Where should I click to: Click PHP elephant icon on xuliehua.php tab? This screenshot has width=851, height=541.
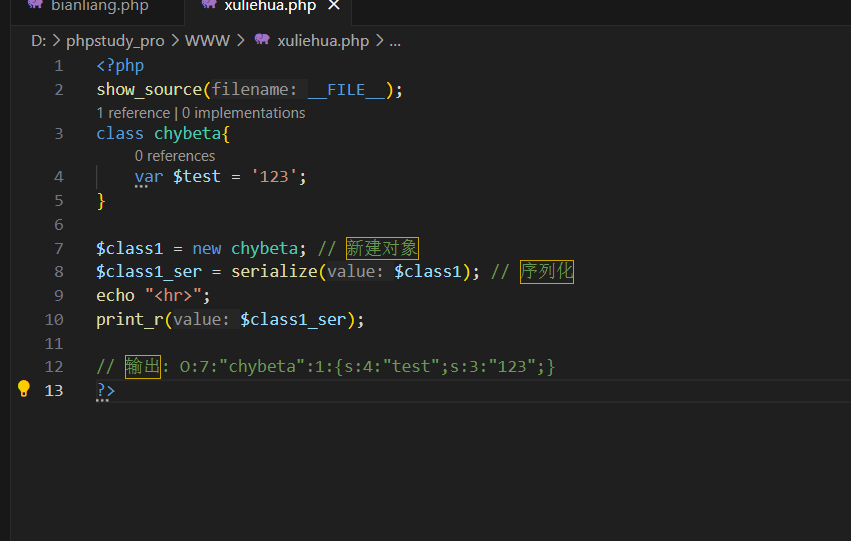208,5
